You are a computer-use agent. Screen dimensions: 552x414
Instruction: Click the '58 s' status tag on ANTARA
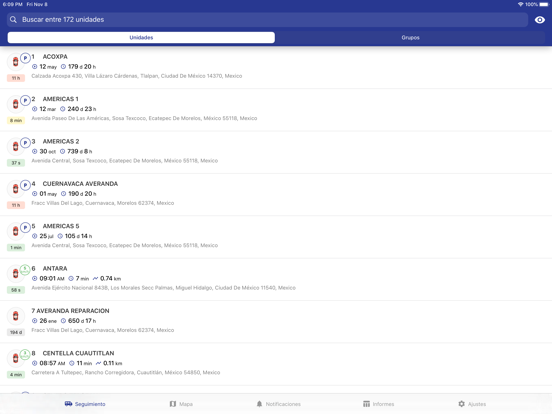[16, 290]
